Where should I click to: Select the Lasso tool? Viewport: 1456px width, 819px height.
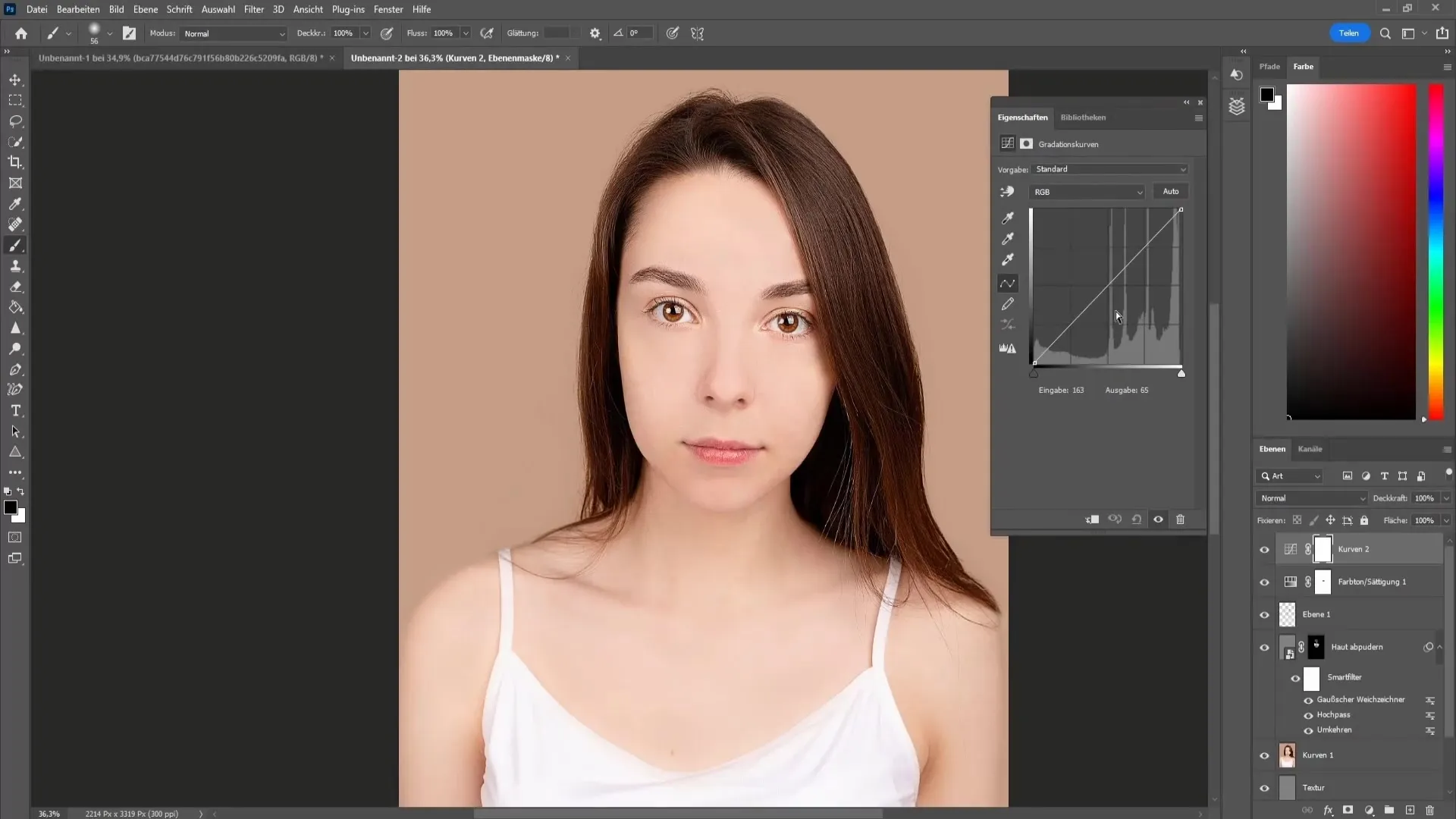pyautogui.click(x=15, y=121)
